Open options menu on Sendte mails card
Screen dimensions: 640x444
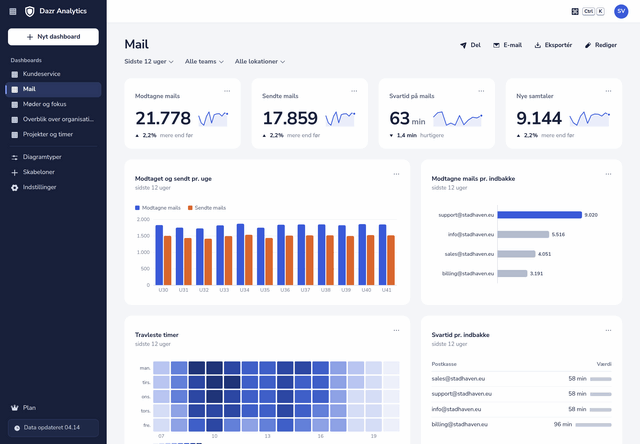pos(354,91)
